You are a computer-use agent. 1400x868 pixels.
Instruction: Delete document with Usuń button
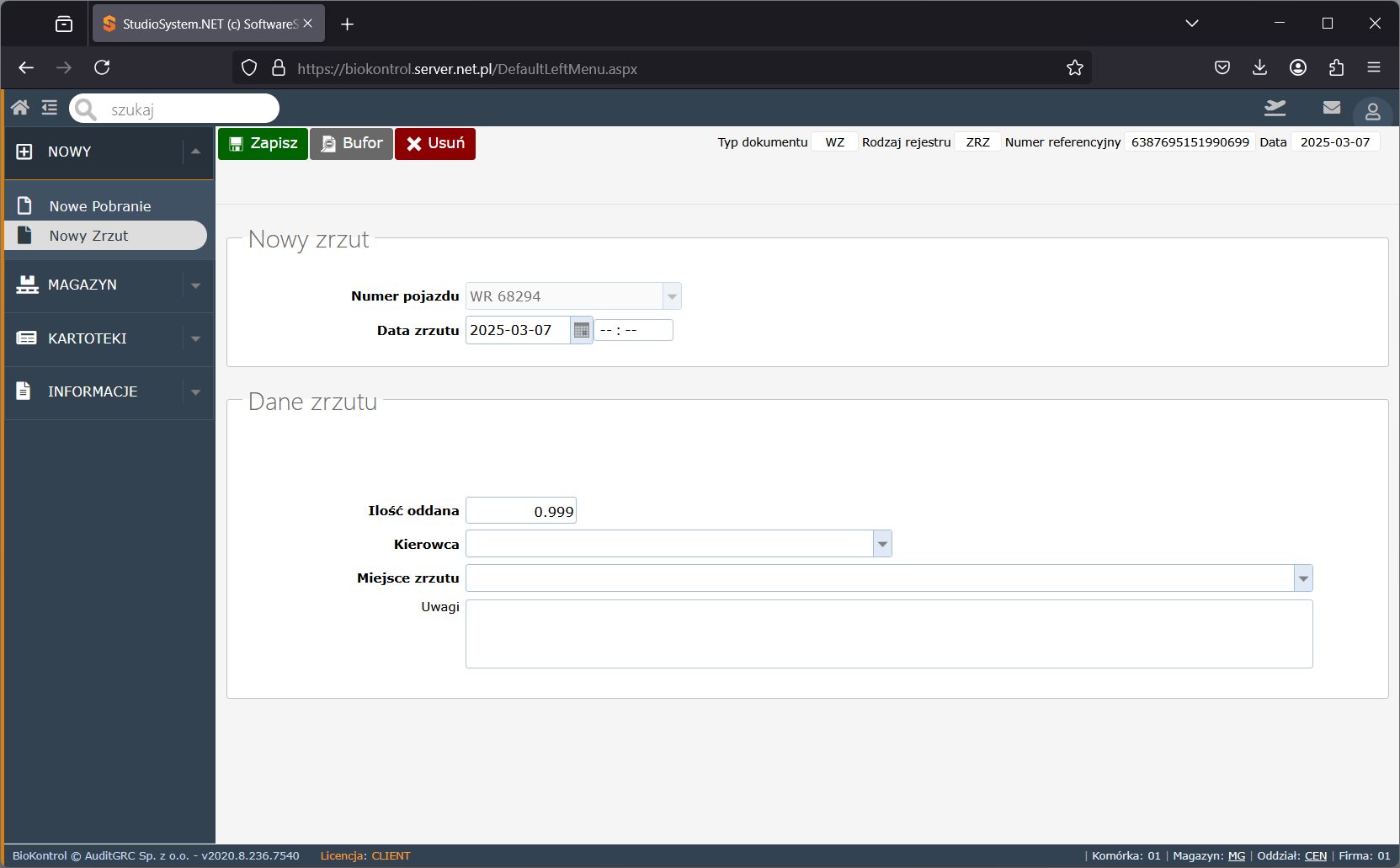435,144
